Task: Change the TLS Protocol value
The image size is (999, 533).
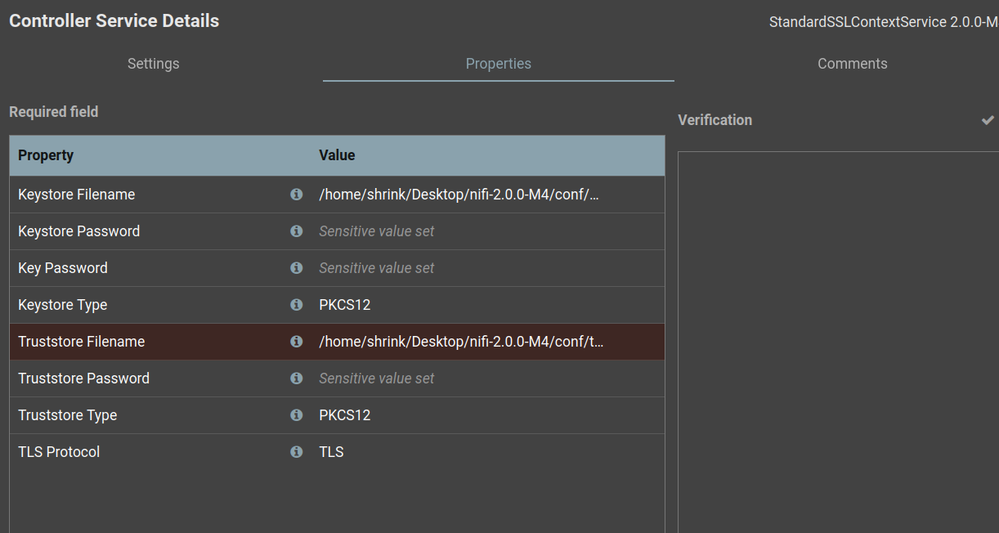Action: (332, 452)
